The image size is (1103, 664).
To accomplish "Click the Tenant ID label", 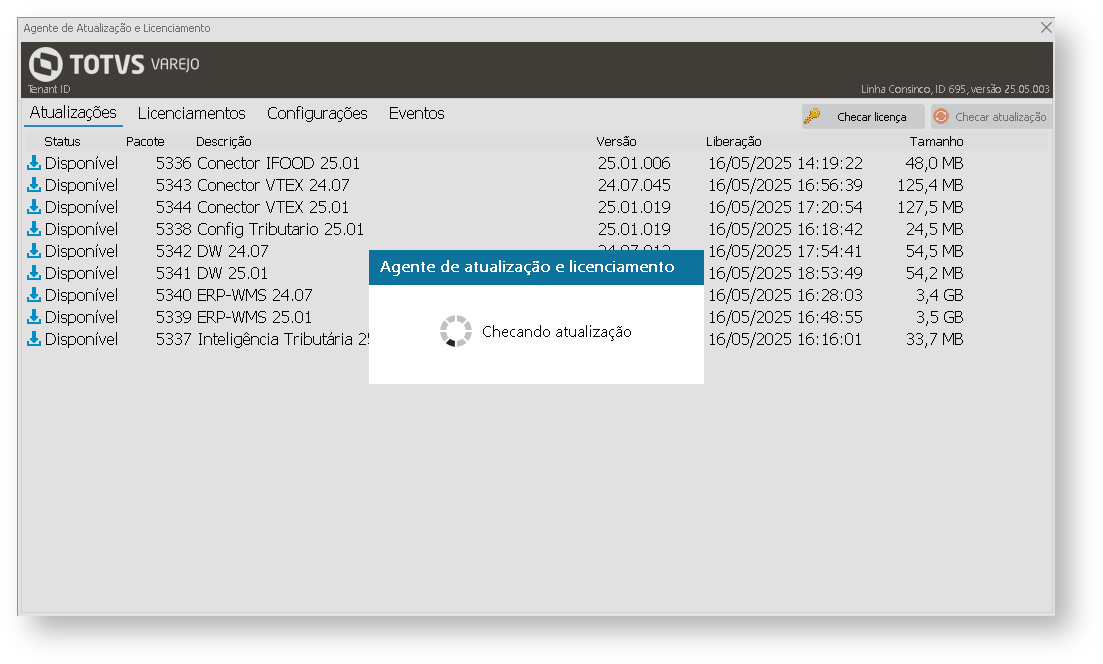I will tap(49, 89).
